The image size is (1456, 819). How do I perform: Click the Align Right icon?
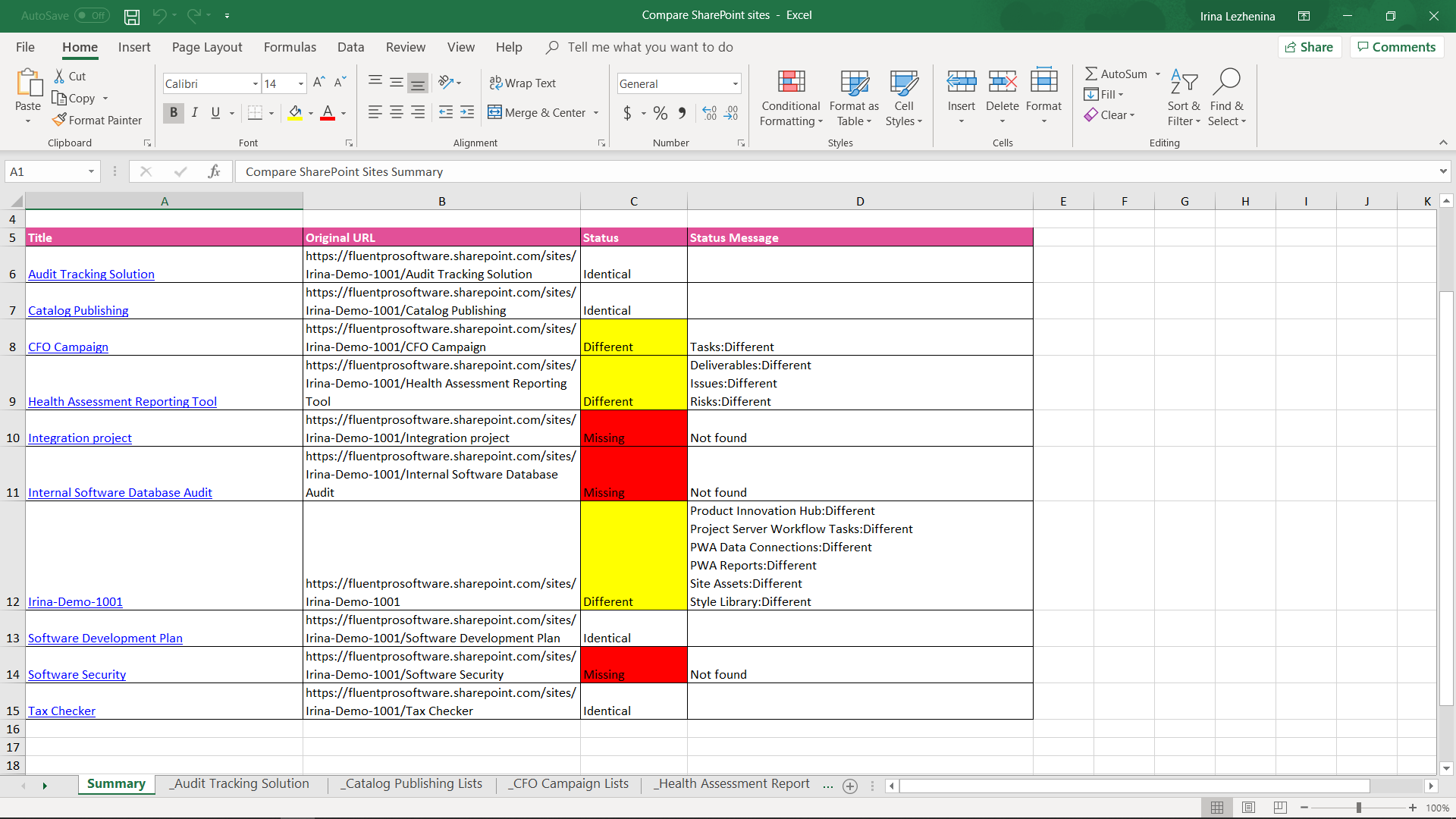click(418, 112)
